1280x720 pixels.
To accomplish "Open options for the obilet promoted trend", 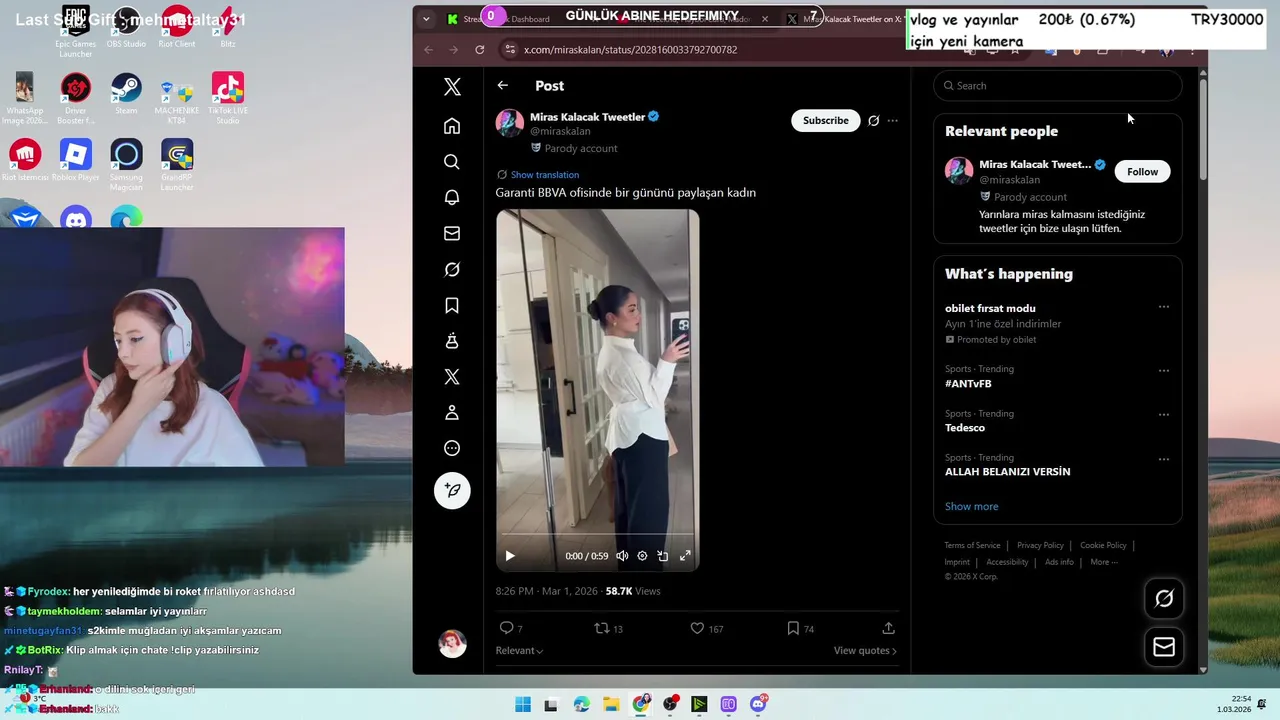I will 1164,307.
